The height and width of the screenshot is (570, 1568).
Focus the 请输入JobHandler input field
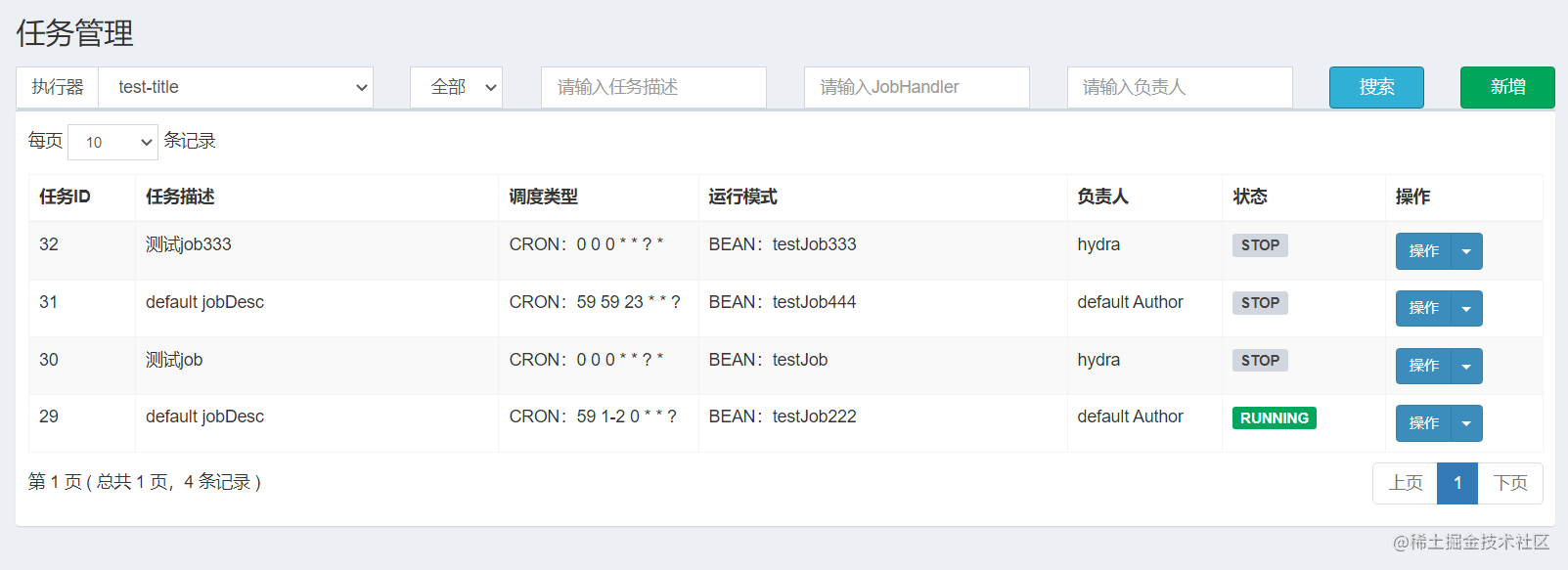coord(917,87)
